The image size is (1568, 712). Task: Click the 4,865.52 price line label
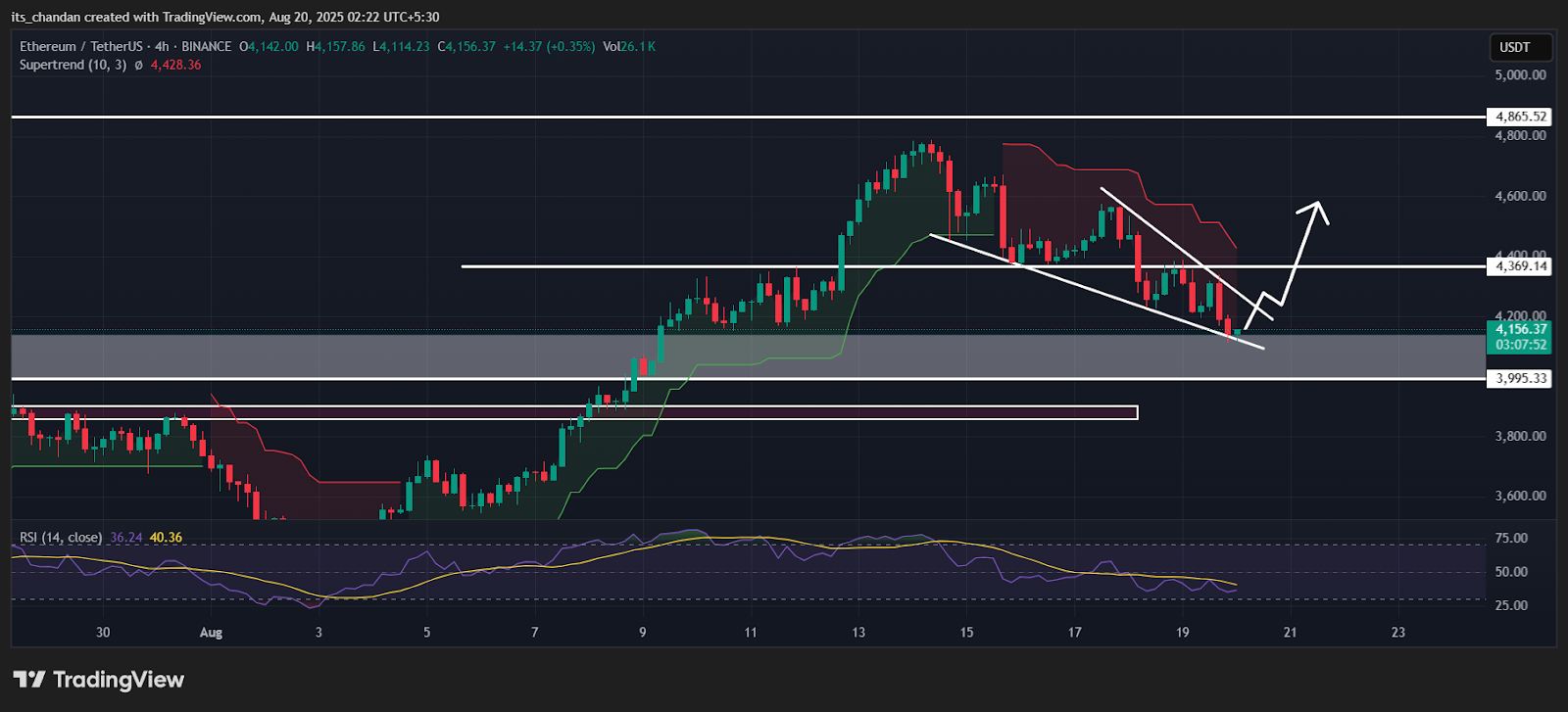point(1521,117)
